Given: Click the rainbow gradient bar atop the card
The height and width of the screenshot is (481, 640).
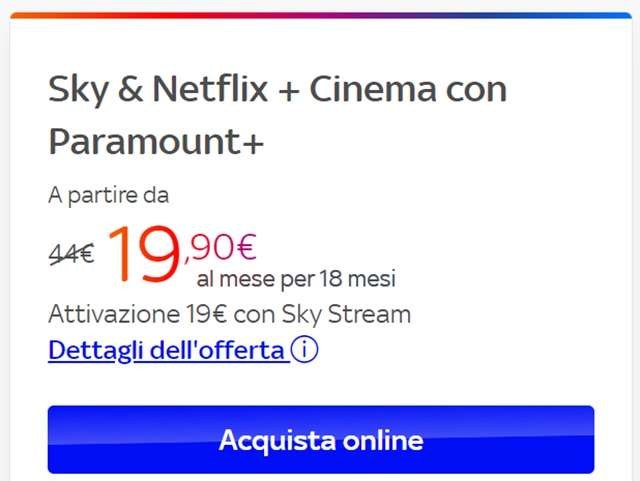Looking at the screenshot, I should click(321, 15).
